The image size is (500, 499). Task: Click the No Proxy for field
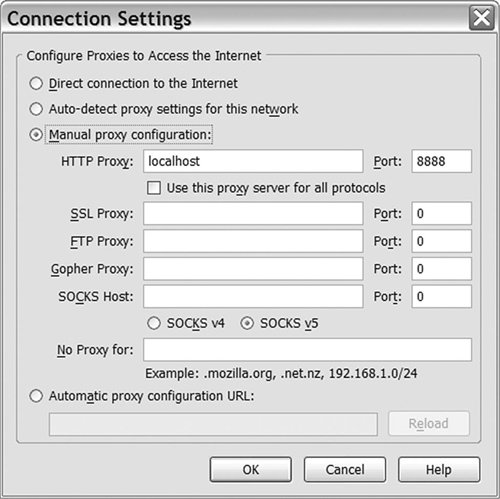pyautogui.click(x=307, y=350)
